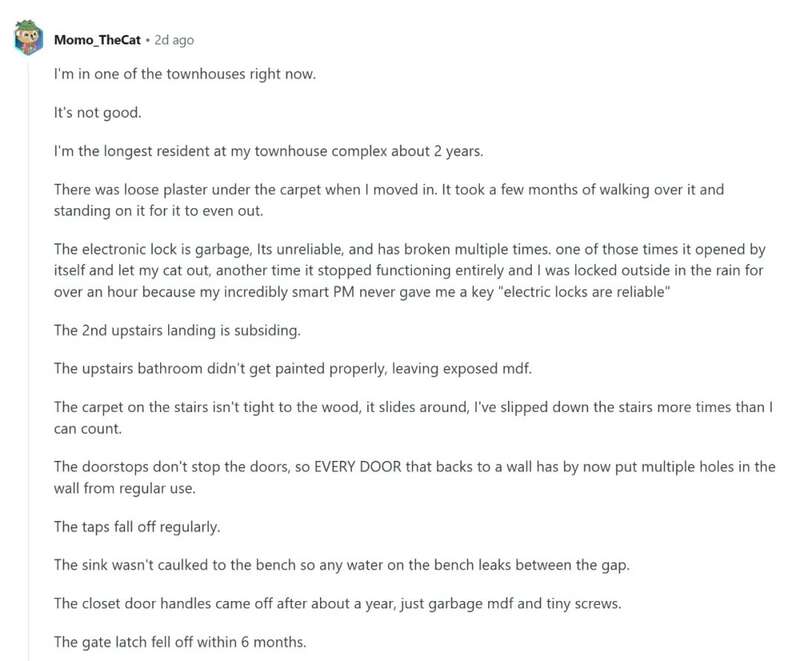Click the line 'The taps fall off regularly.'
The image size is (800, 661).
[137, 526]
